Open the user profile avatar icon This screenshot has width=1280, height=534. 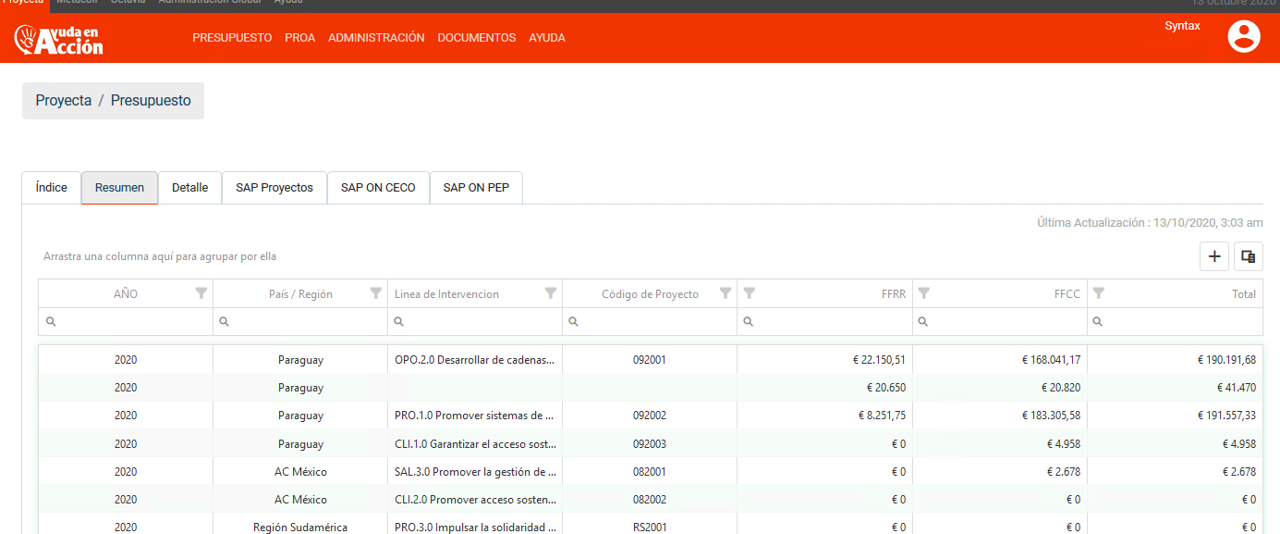point(1244,37)
